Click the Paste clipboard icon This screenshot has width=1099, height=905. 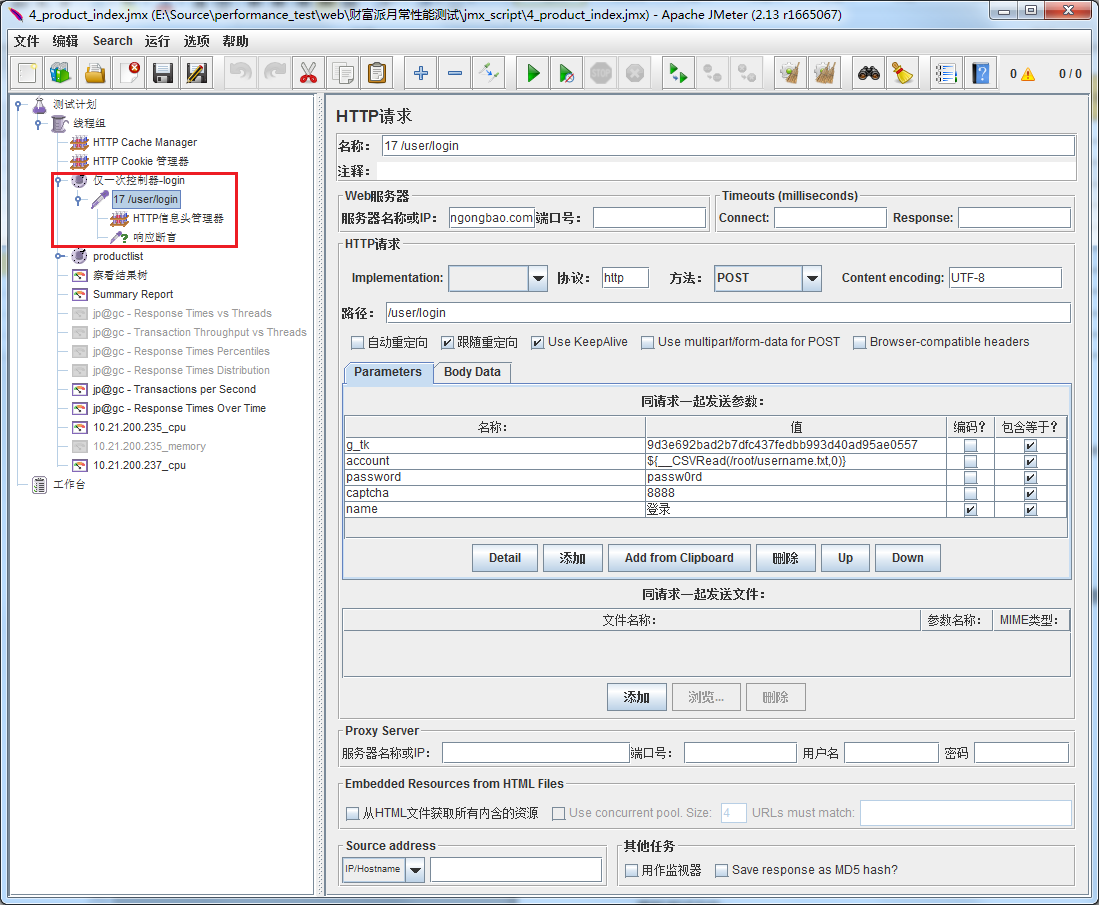(x=377, y=73)
